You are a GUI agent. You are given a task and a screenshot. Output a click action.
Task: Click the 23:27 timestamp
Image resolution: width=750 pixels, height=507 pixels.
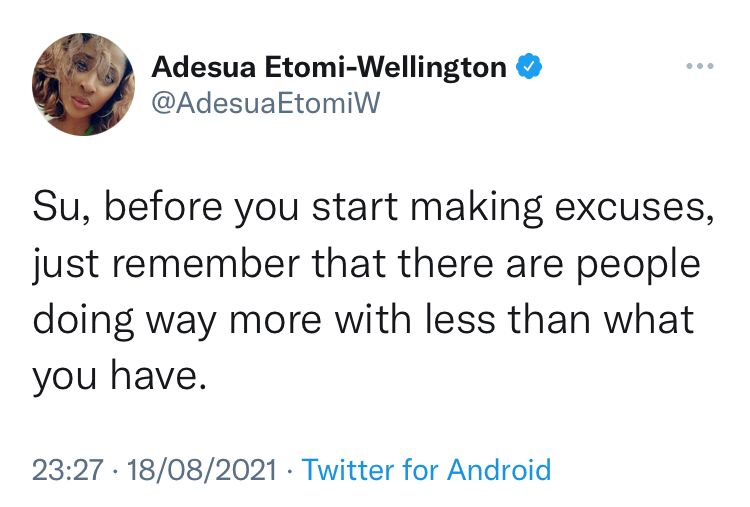coord(67,469)
